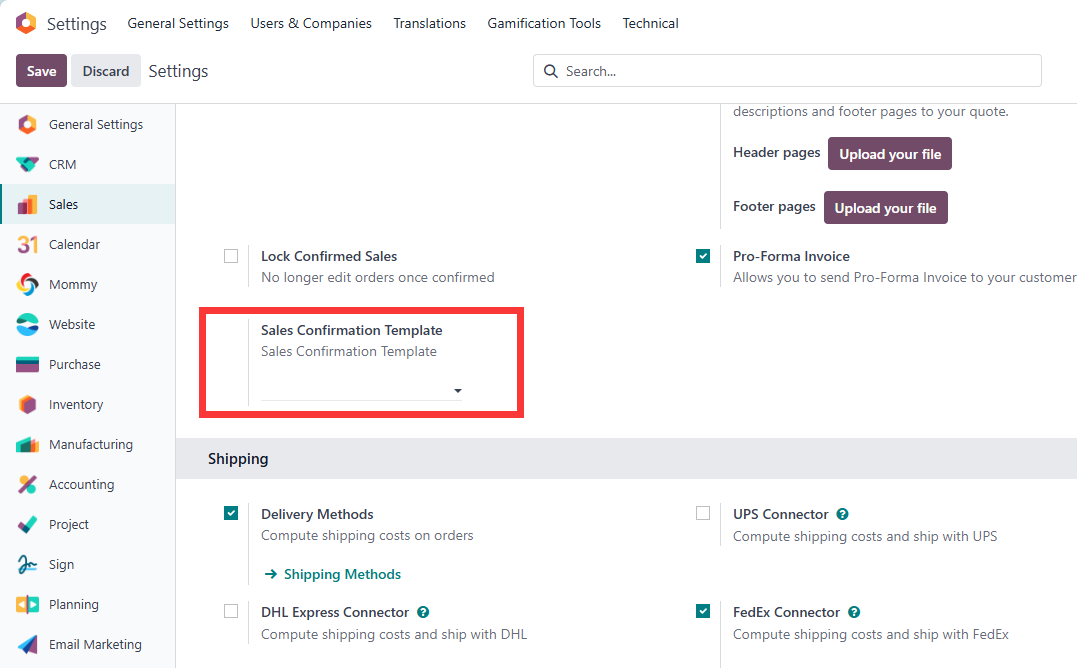Click the Shipping Methods arrow icon

click(x=271, y=574)
